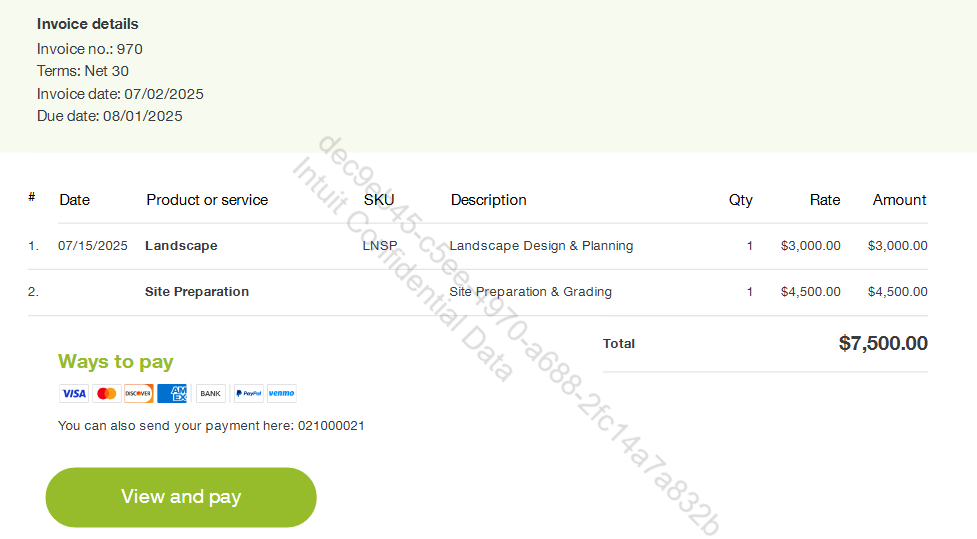Click the Amount column header

[899, 200]
